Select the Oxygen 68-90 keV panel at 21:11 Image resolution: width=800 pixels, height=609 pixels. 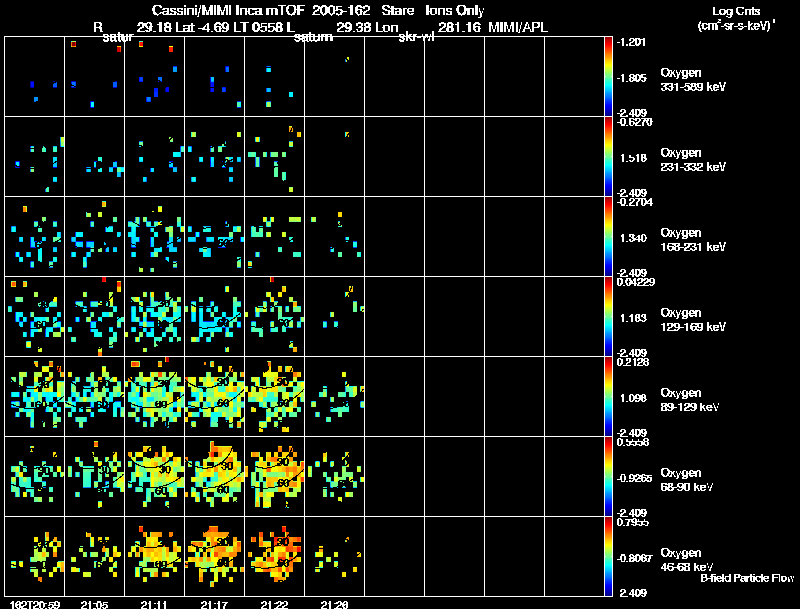click(155, 476)
